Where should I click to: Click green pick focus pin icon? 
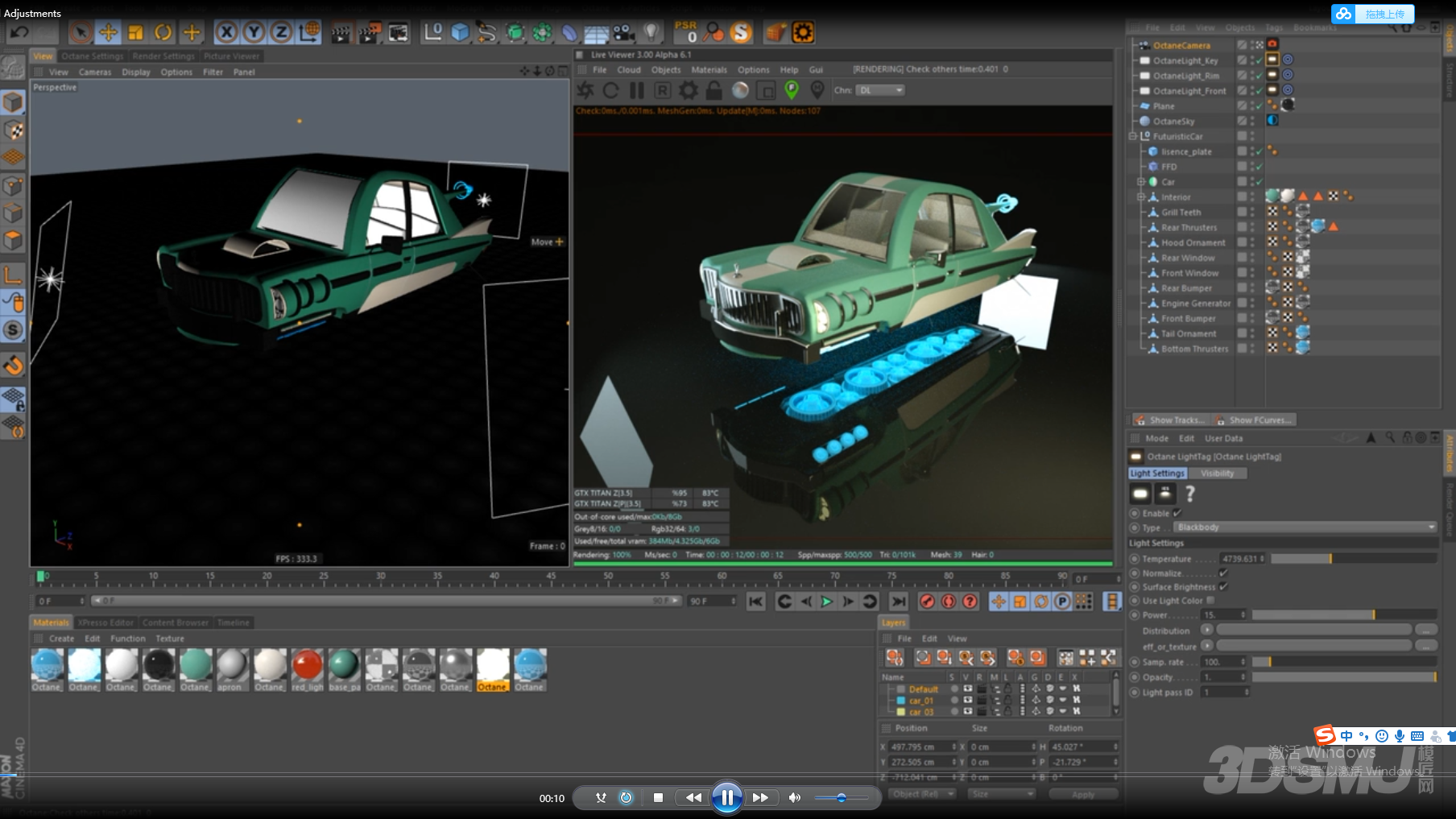tap(792, 90)
